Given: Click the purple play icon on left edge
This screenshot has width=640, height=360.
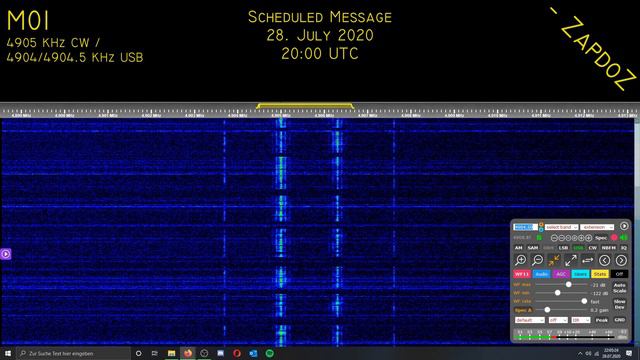Looking at the screenshot, I should (6, 254).
